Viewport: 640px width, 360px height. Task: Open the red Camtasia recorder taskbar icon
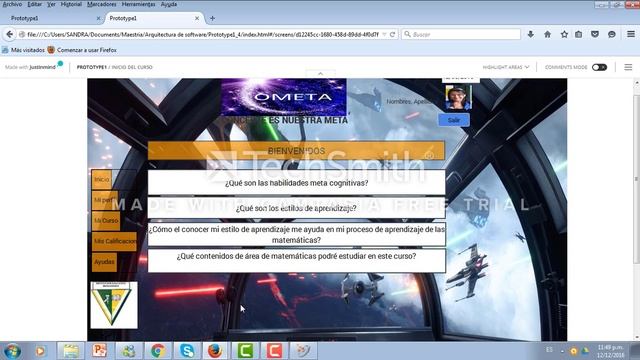274,351
